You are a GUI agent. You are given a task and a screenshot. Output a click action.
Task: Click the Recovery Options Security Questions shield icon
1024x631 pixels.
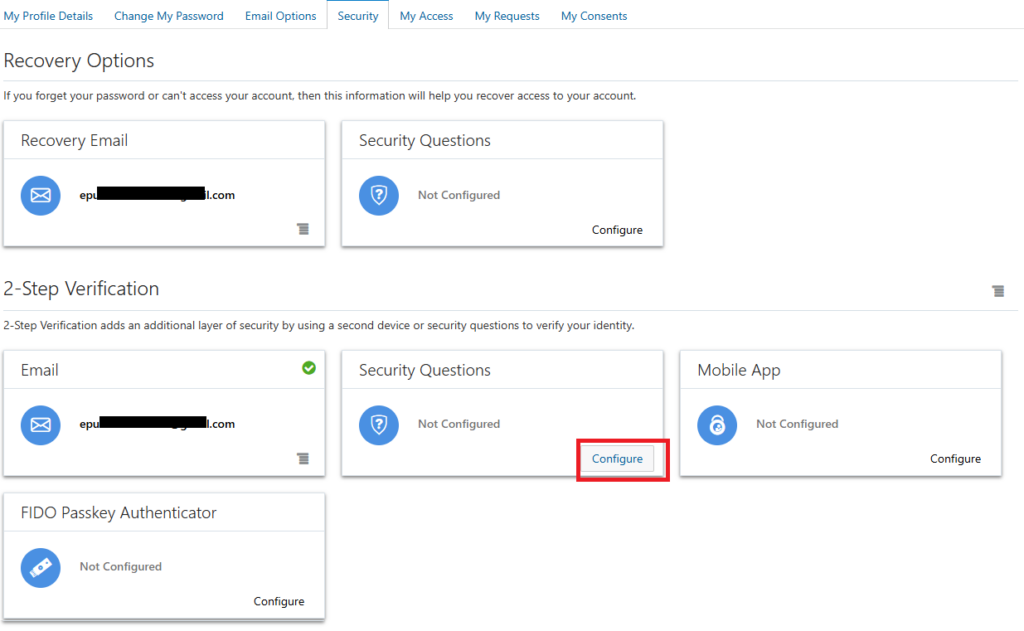point(379,195)
